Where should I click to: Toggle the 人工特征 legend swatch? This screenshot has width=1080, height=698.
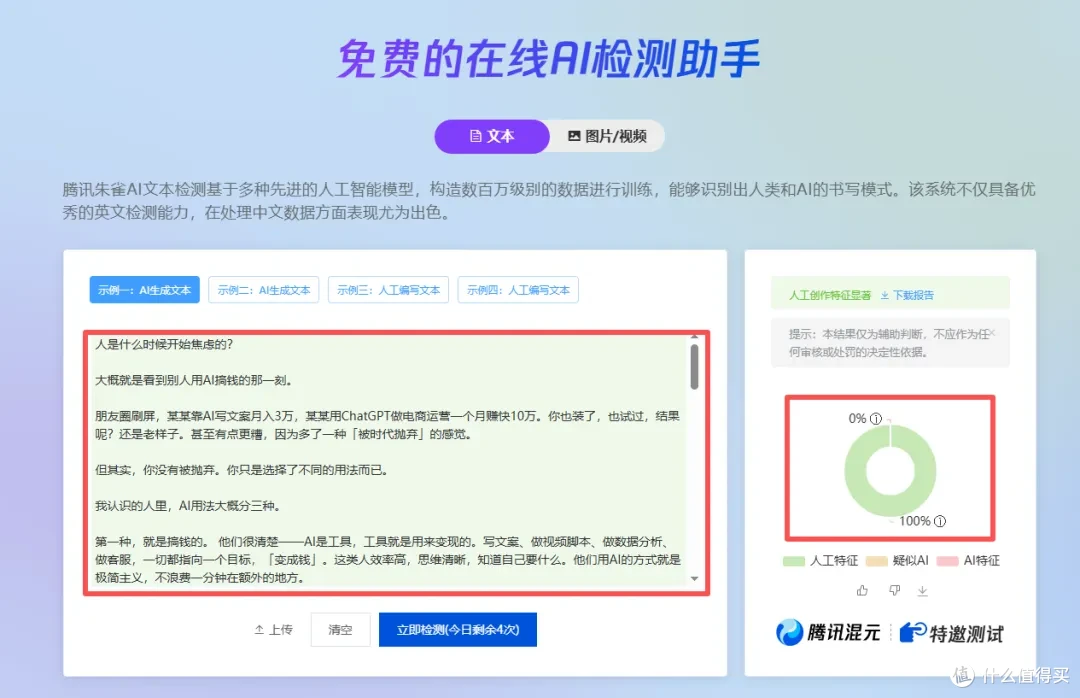point(794,561)
